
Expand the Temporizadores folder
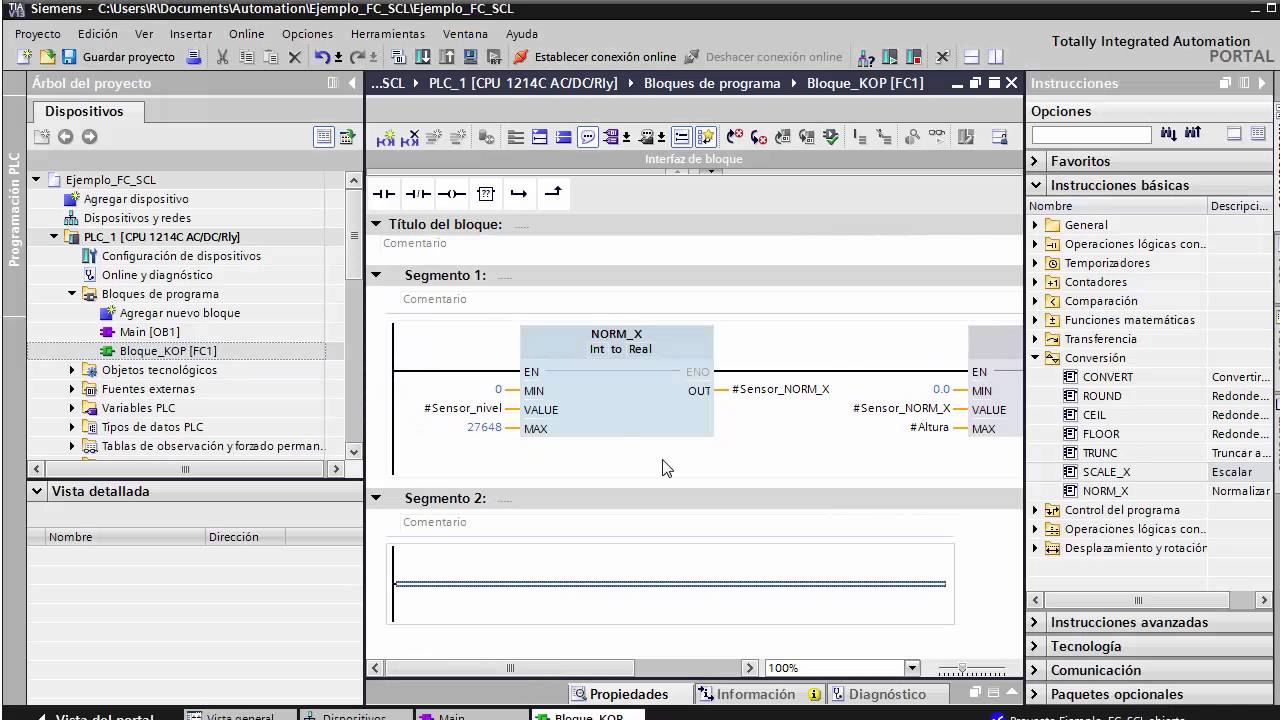[1036, 263]
